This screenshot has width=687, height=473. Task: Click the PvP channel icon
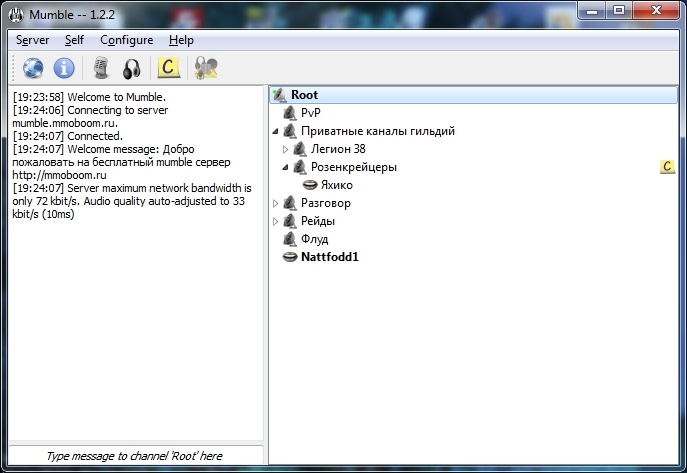[290, 113]
